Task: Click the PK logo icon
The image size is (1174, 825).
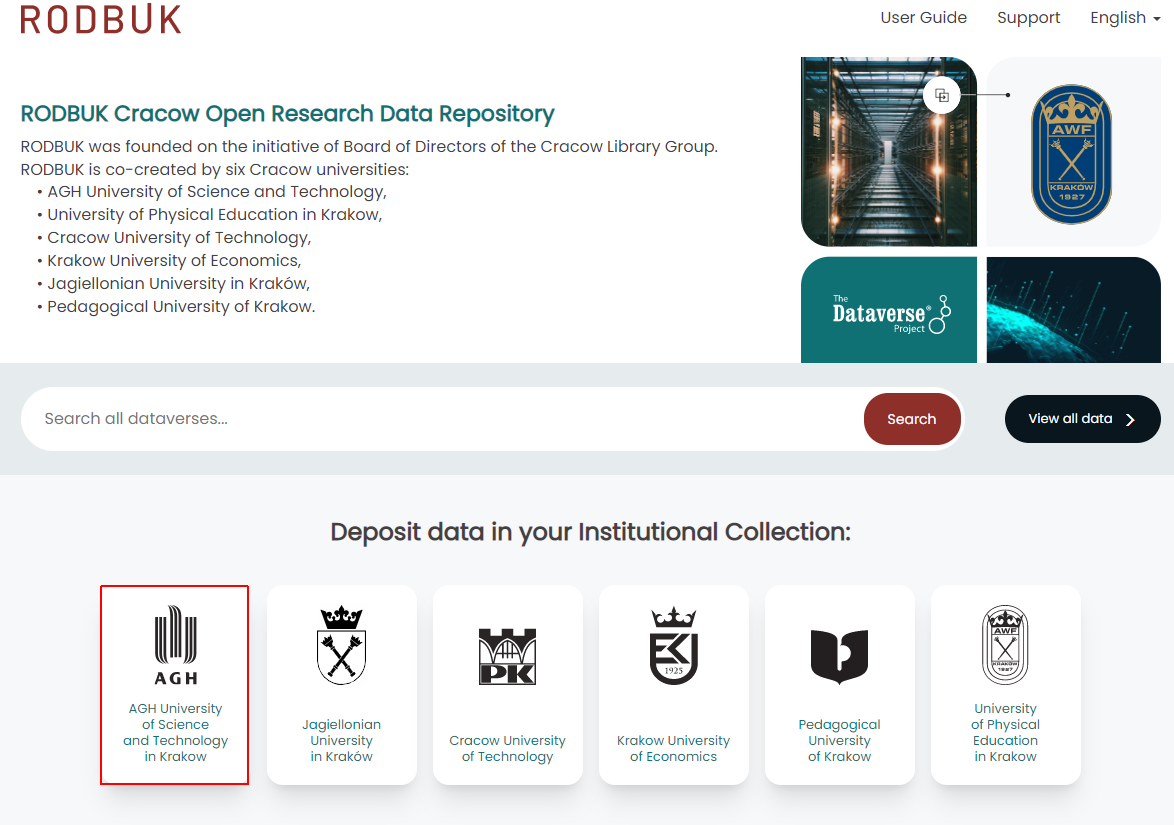Action: pos(507,657)
